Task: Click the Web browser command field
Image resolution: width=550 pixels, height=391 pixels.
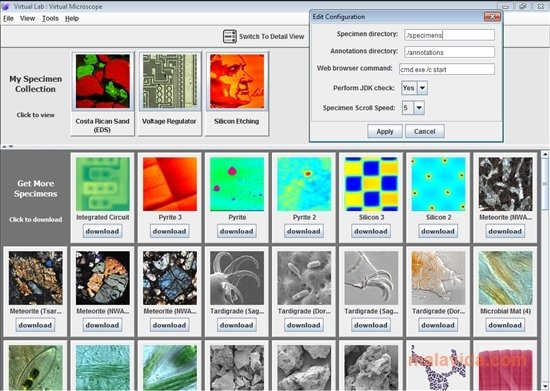Action: [x=447, y=69]
